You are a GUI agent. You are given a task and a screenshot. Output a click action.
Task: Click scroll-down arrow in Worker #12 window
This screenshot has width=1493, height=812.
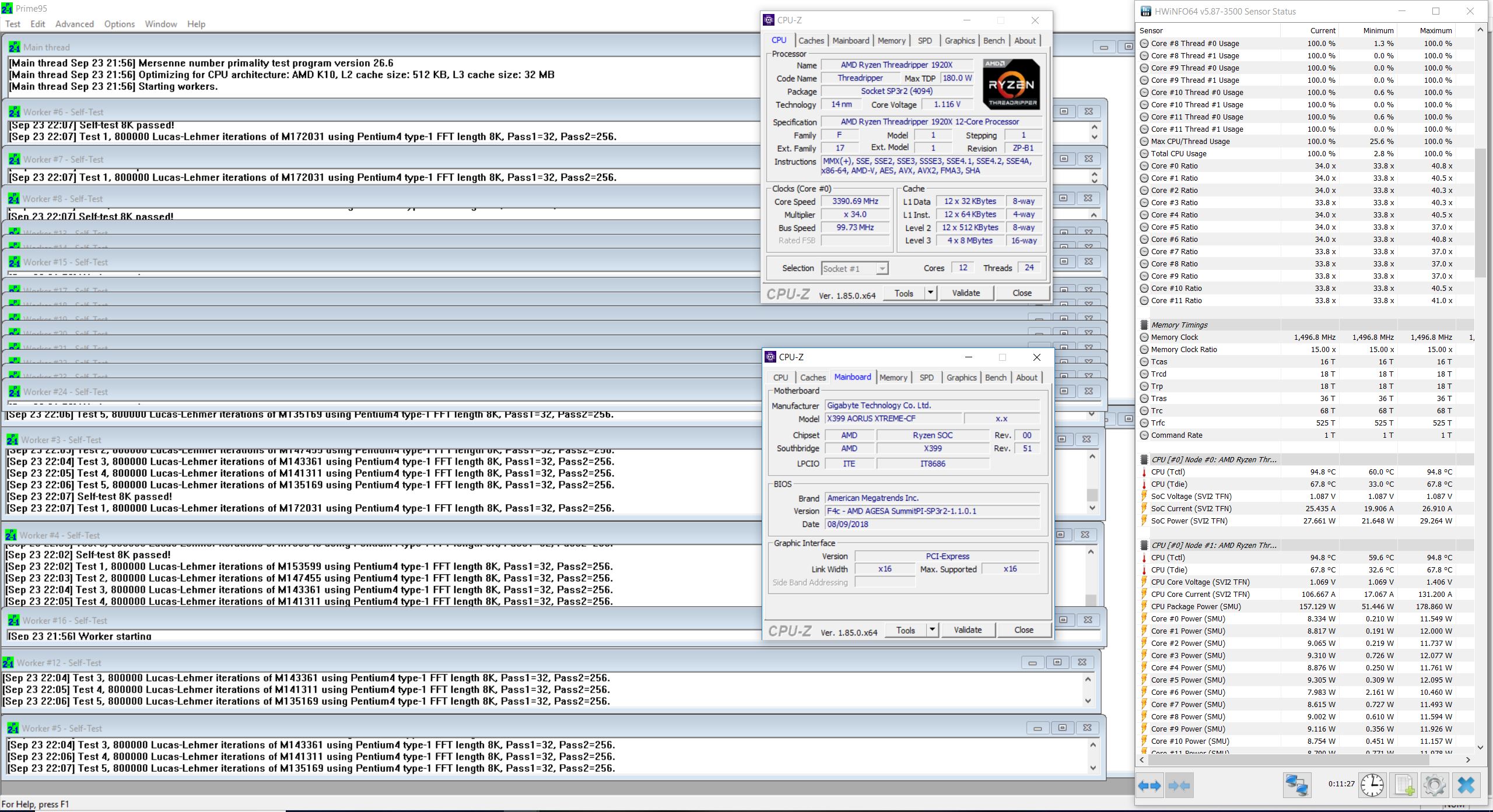(x=1088, y=701)
